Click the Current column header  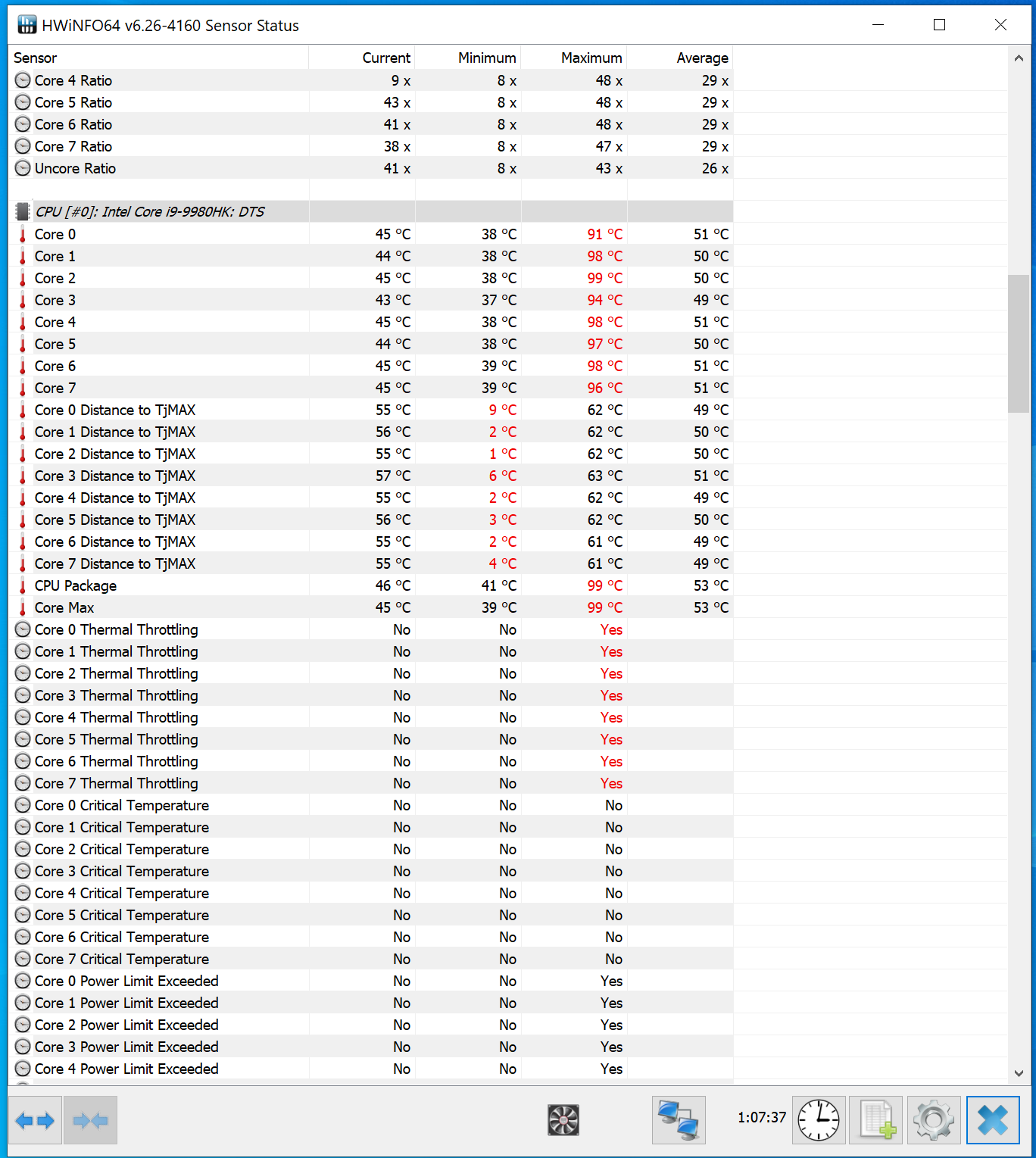[362, 58]
